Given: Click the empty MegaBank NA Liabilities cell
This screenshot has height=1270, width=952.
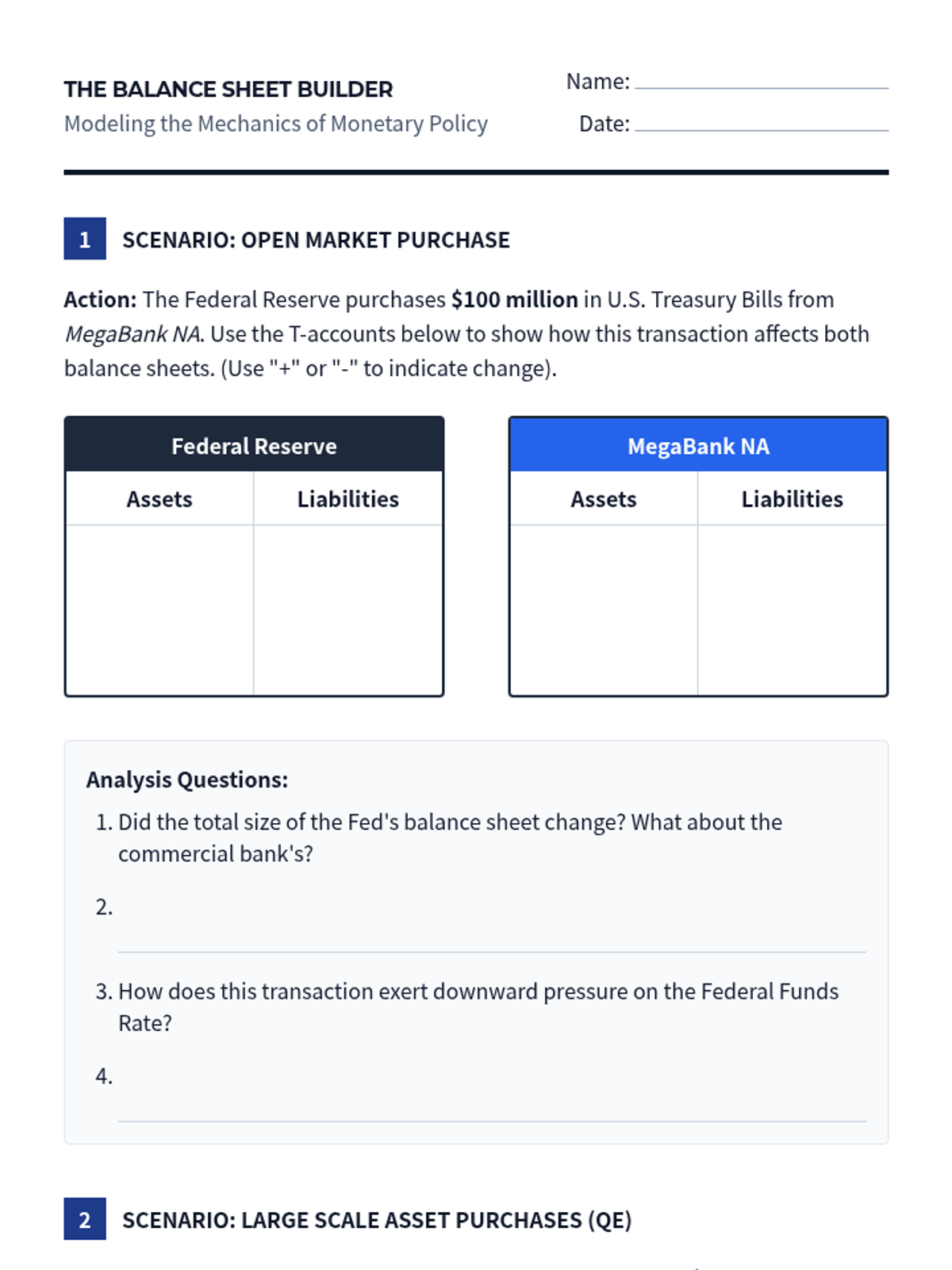Looking at the screenshot, I should pos(792,610).
